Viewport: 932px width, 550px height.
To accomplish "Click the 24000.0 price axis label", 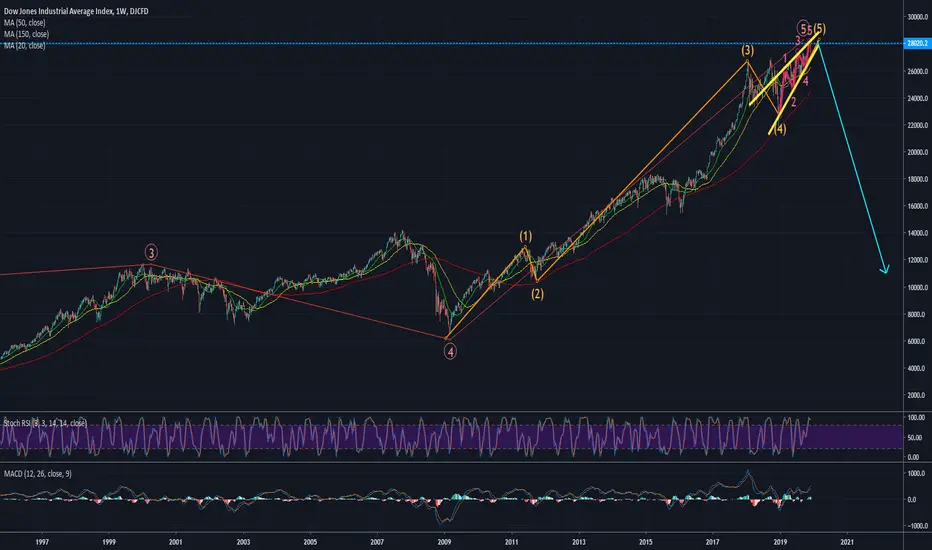I will (917, 98).
